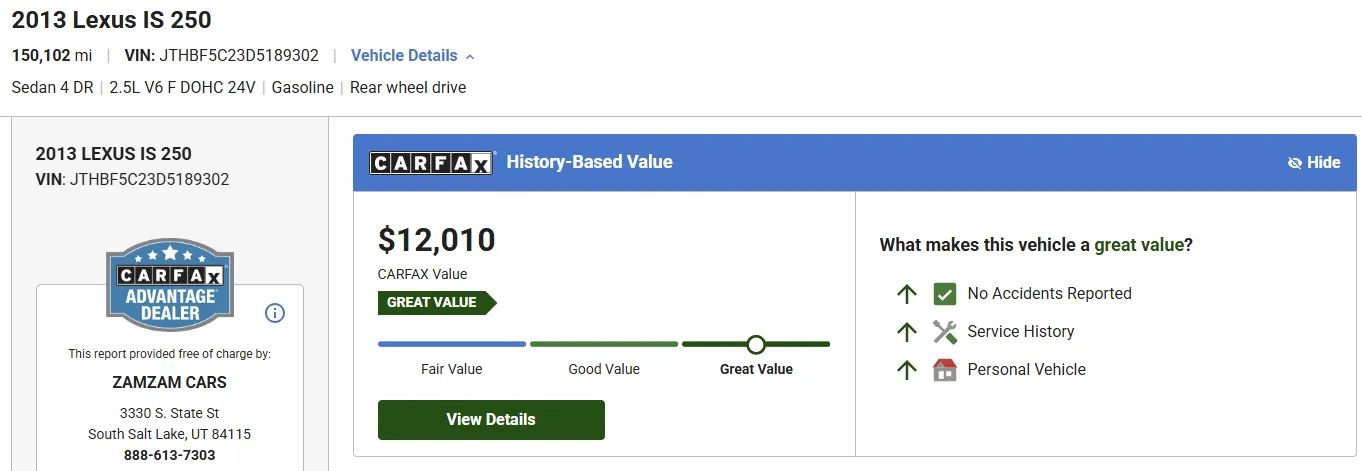This screenshot has height=471, width=1362.
Task: Click the great value question heading
Action: 1036,245
